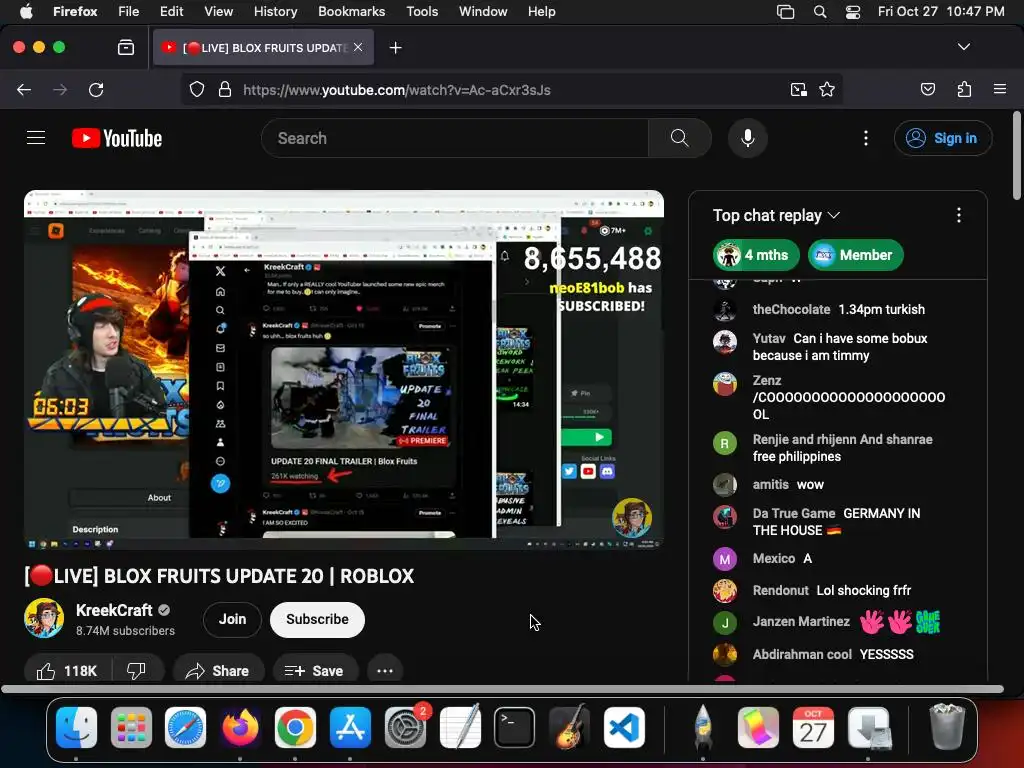The image size is (1024, 768).
Task: Expand Top chat replay dropdown
Action: click(x=776, y=216)
